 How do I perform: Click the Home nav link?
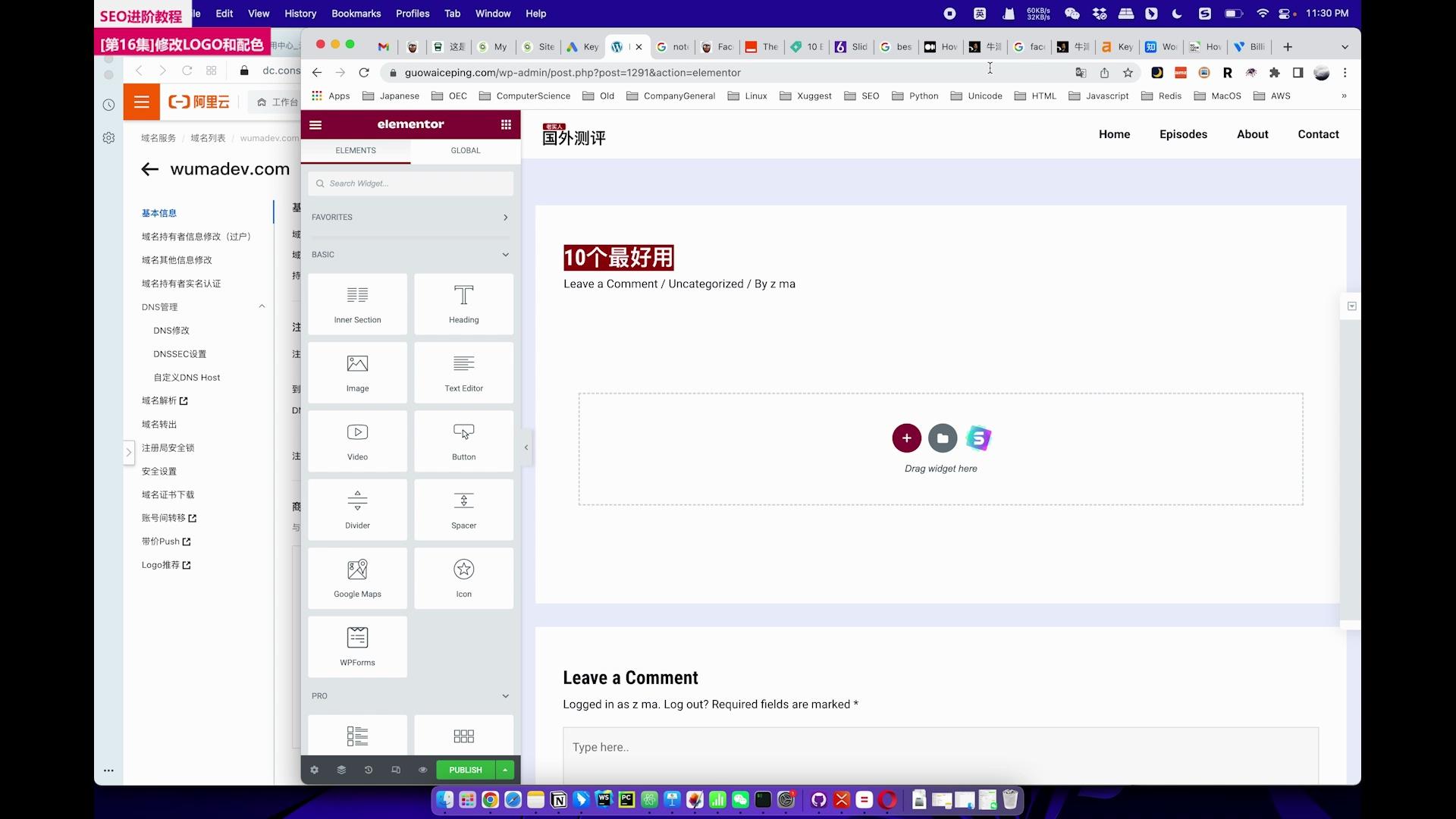tap(1115, 134)
